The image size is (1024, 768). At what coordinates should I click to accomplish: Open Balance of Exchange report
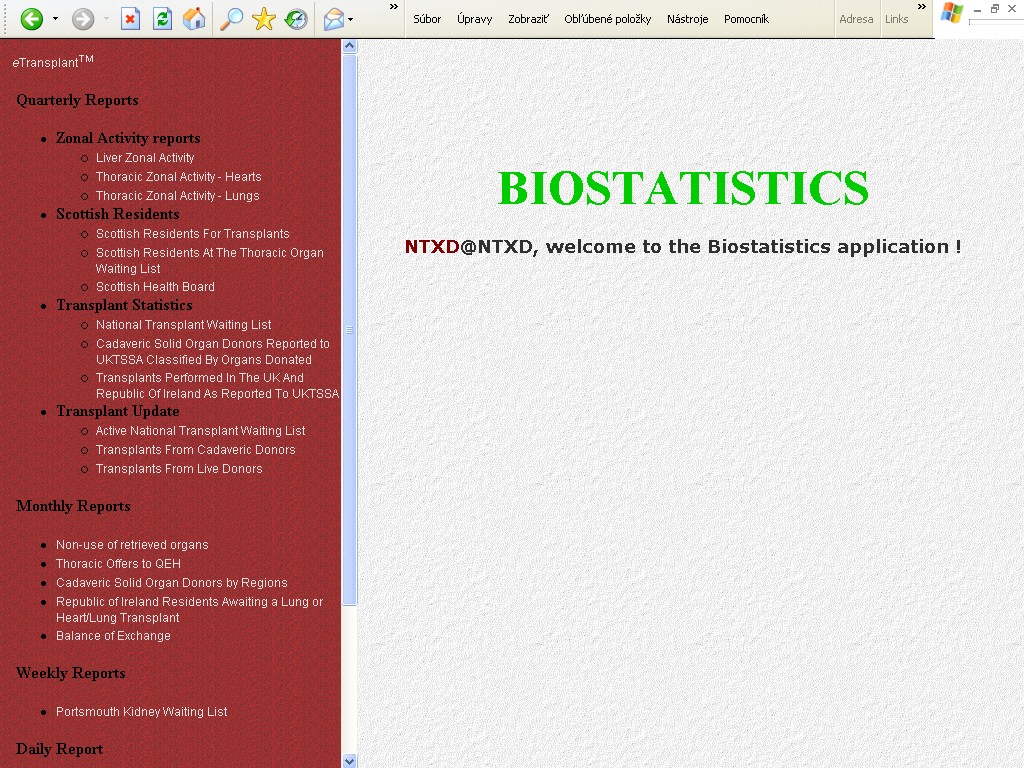pyautogui.click(x=113, y=635)
